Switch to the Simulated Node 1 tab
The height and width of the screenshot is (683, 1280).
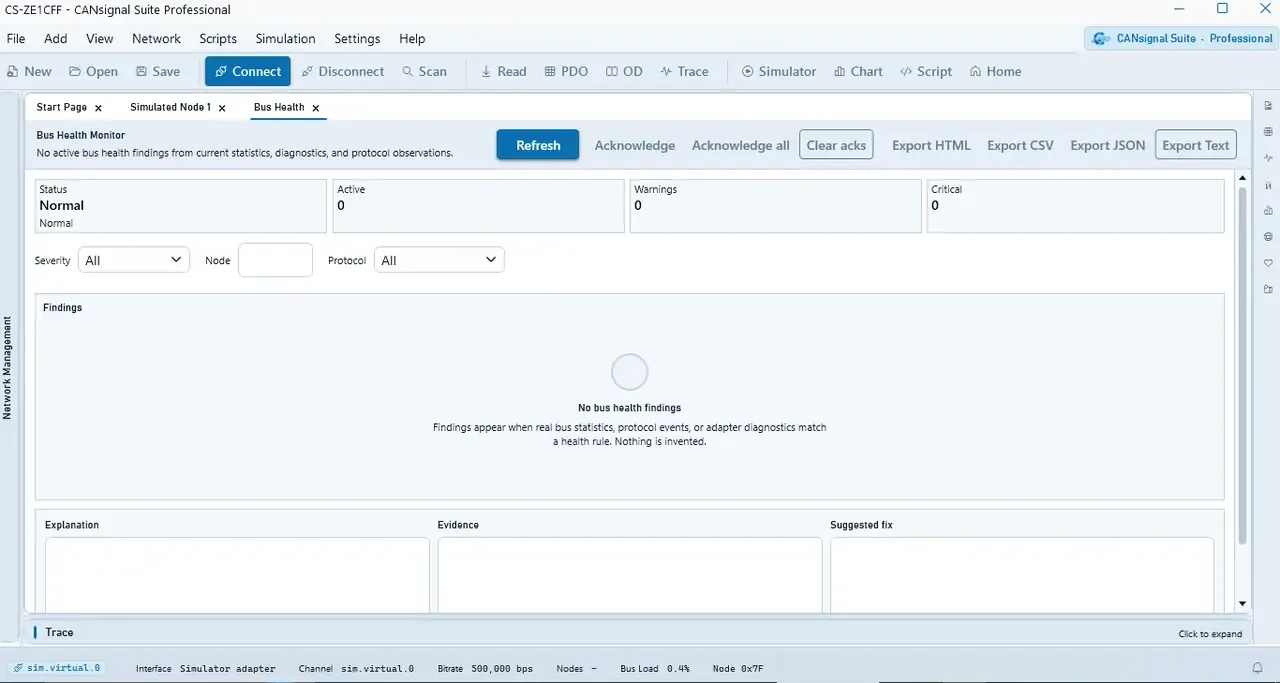170,107
